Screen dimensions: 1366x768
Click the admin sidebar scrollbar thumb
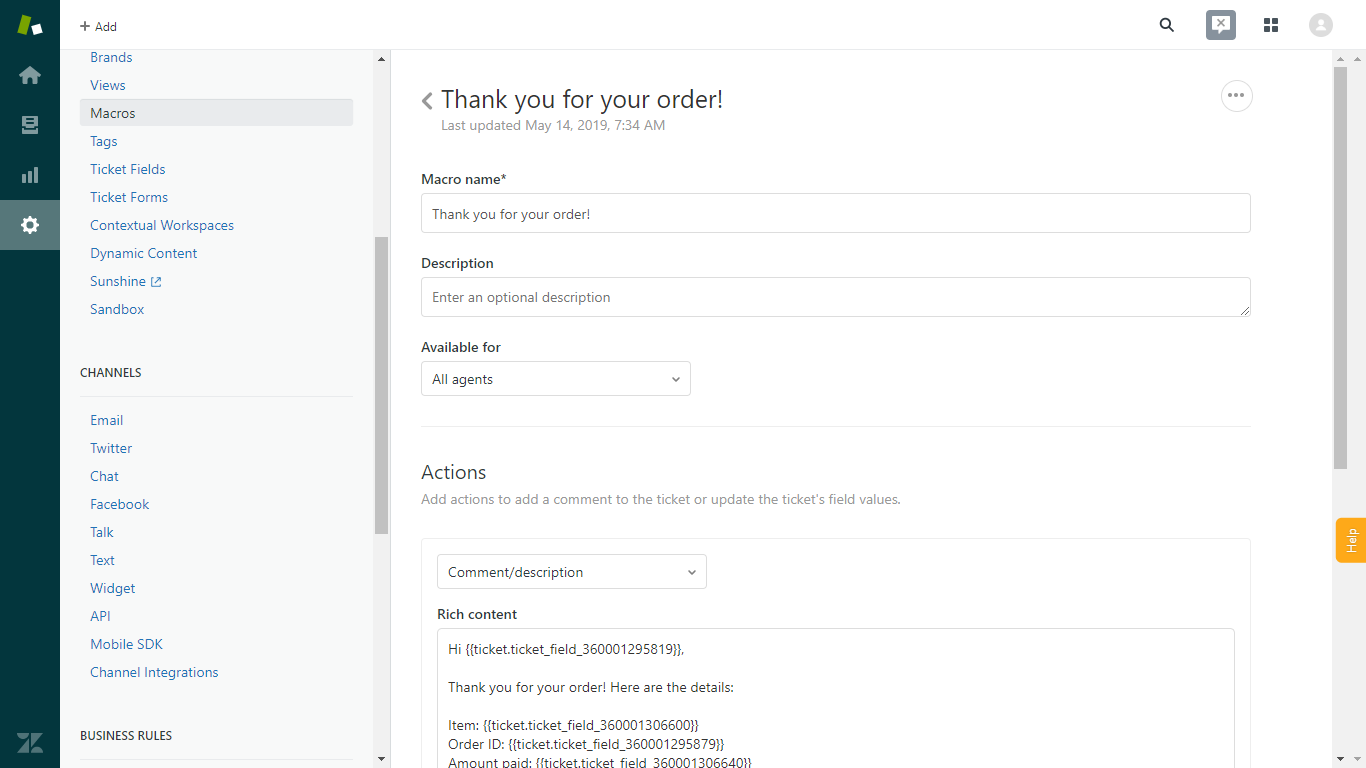tap(381, 385)
